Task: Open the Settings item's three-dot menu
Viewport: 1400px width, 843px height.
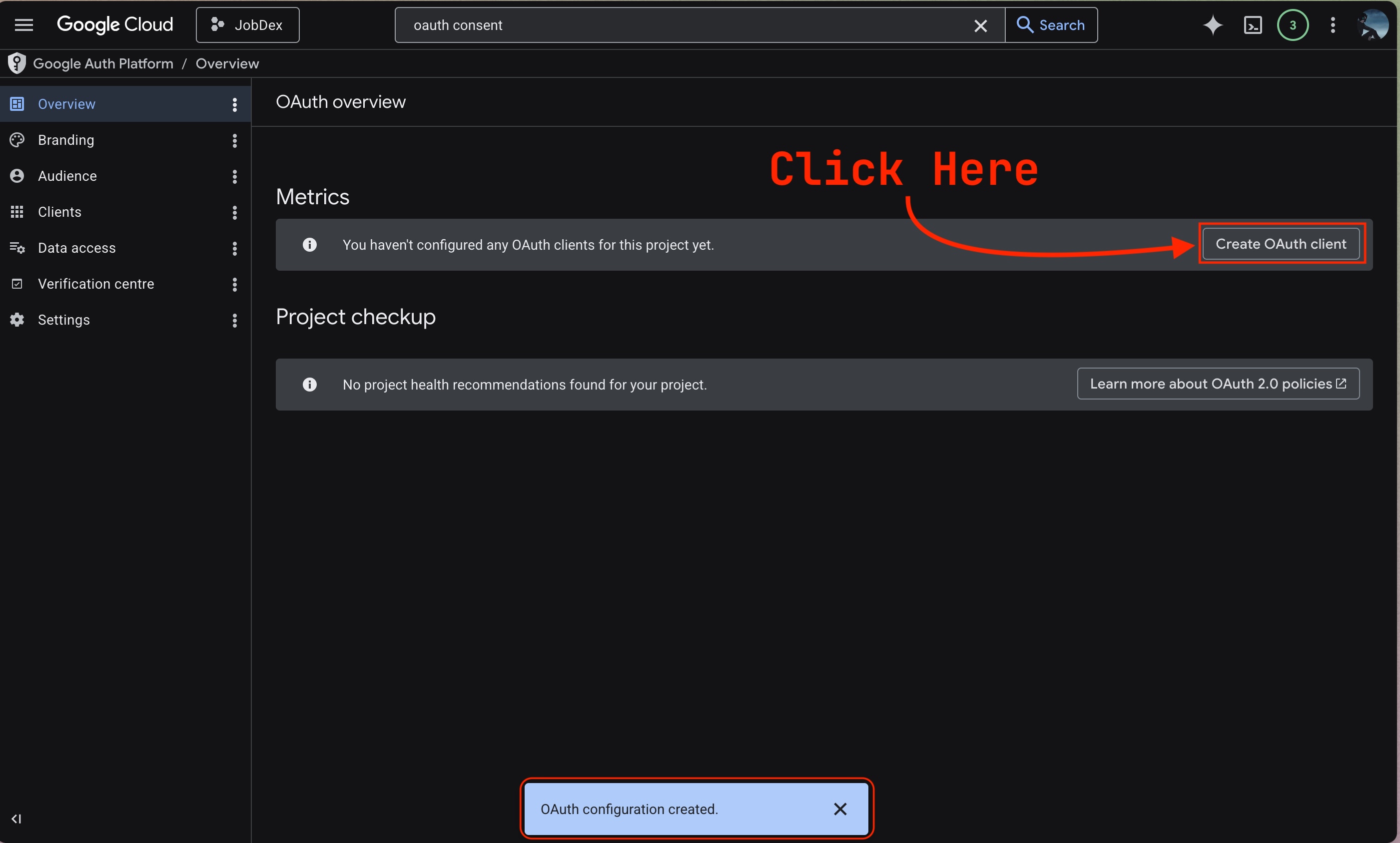Action: pyautogui.click(x=235, y=321)
